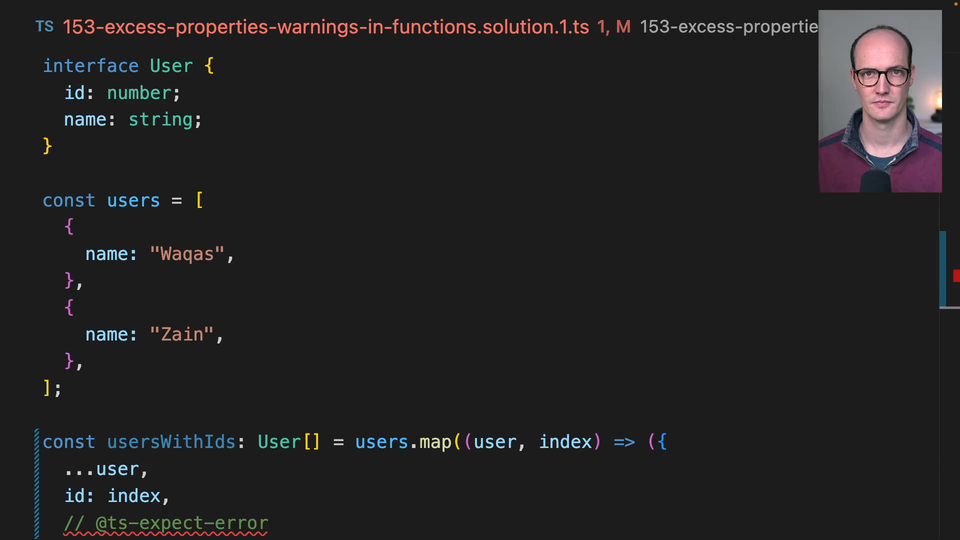Click the 'map' method call

pyautogui.click(x=435, y=442)
